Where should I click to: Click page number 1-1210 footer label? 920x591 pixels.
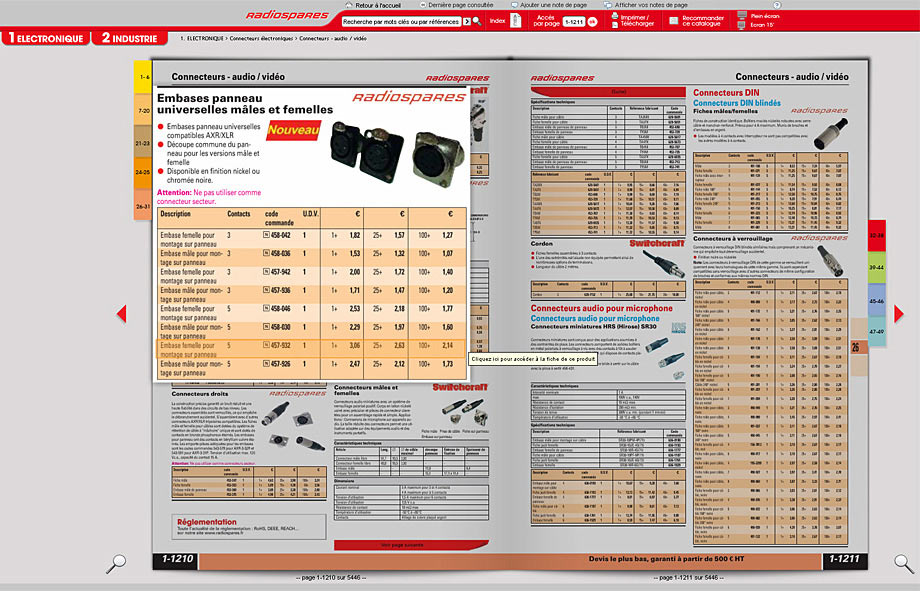177,559
